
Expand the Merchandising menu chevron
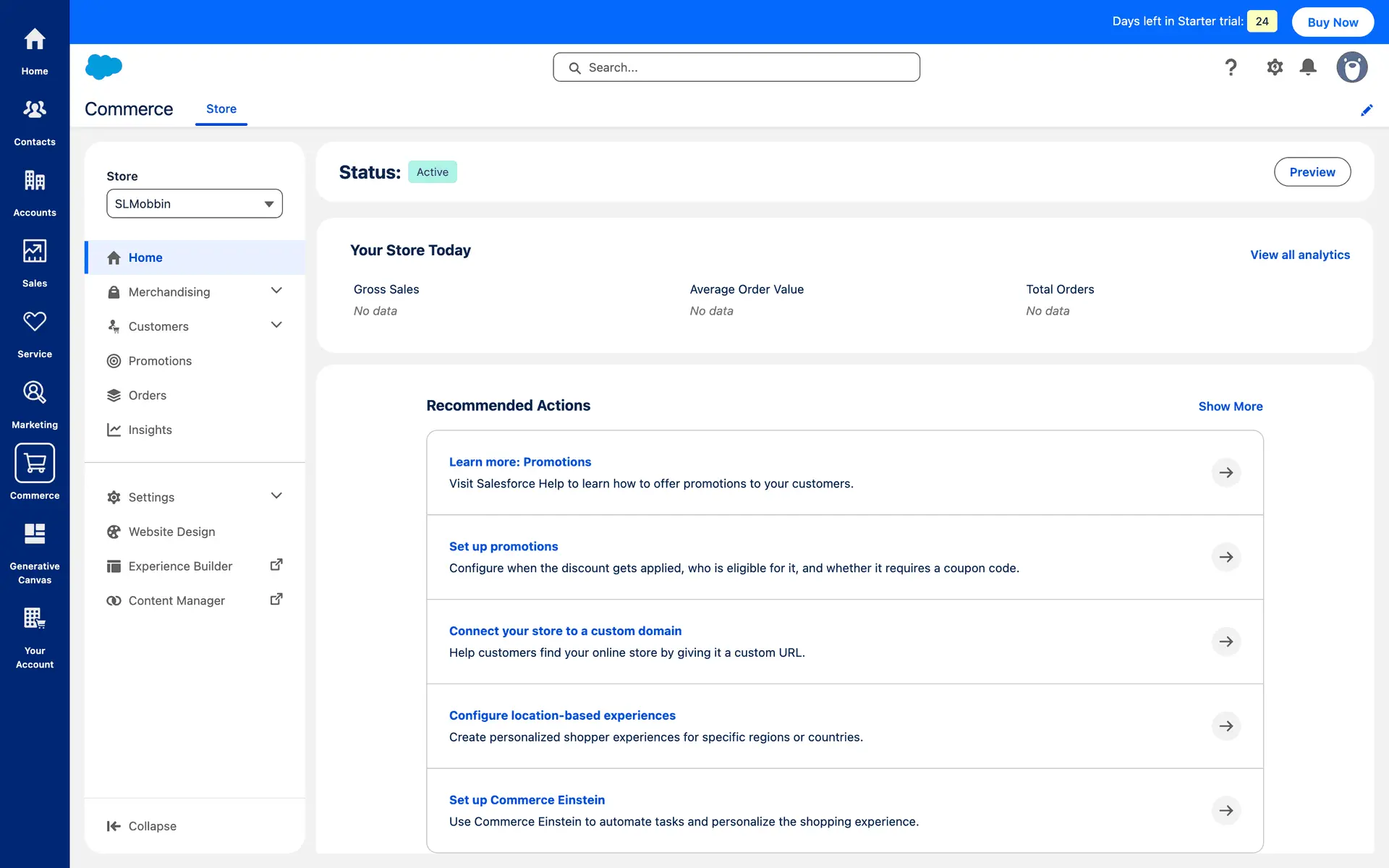click(276, 291)
